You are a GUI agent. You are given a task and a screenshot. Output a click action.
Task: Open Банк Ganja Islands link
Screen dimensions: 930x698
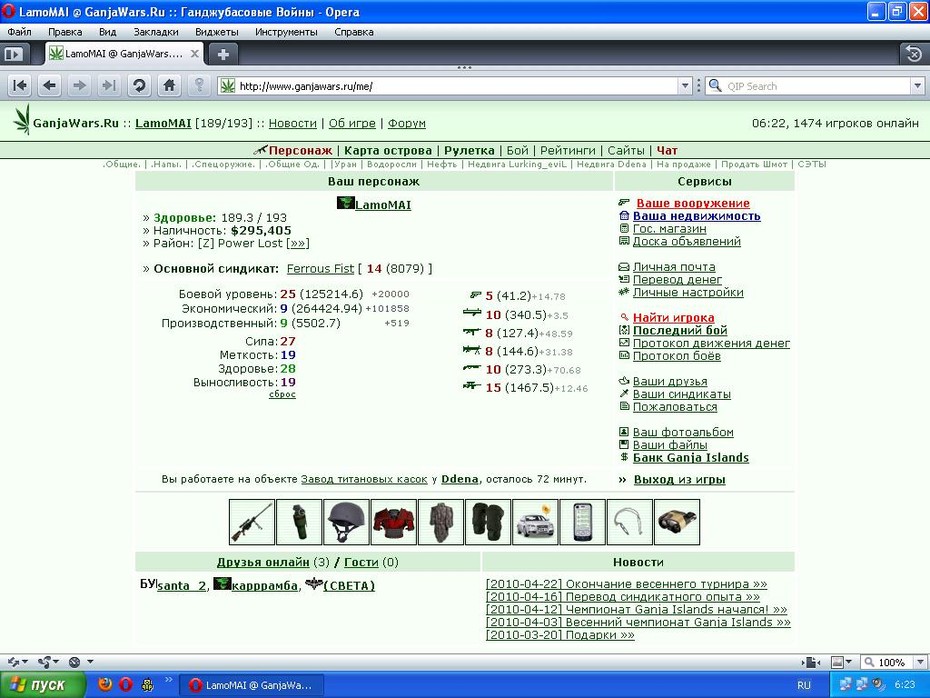[x=691, y=458]
